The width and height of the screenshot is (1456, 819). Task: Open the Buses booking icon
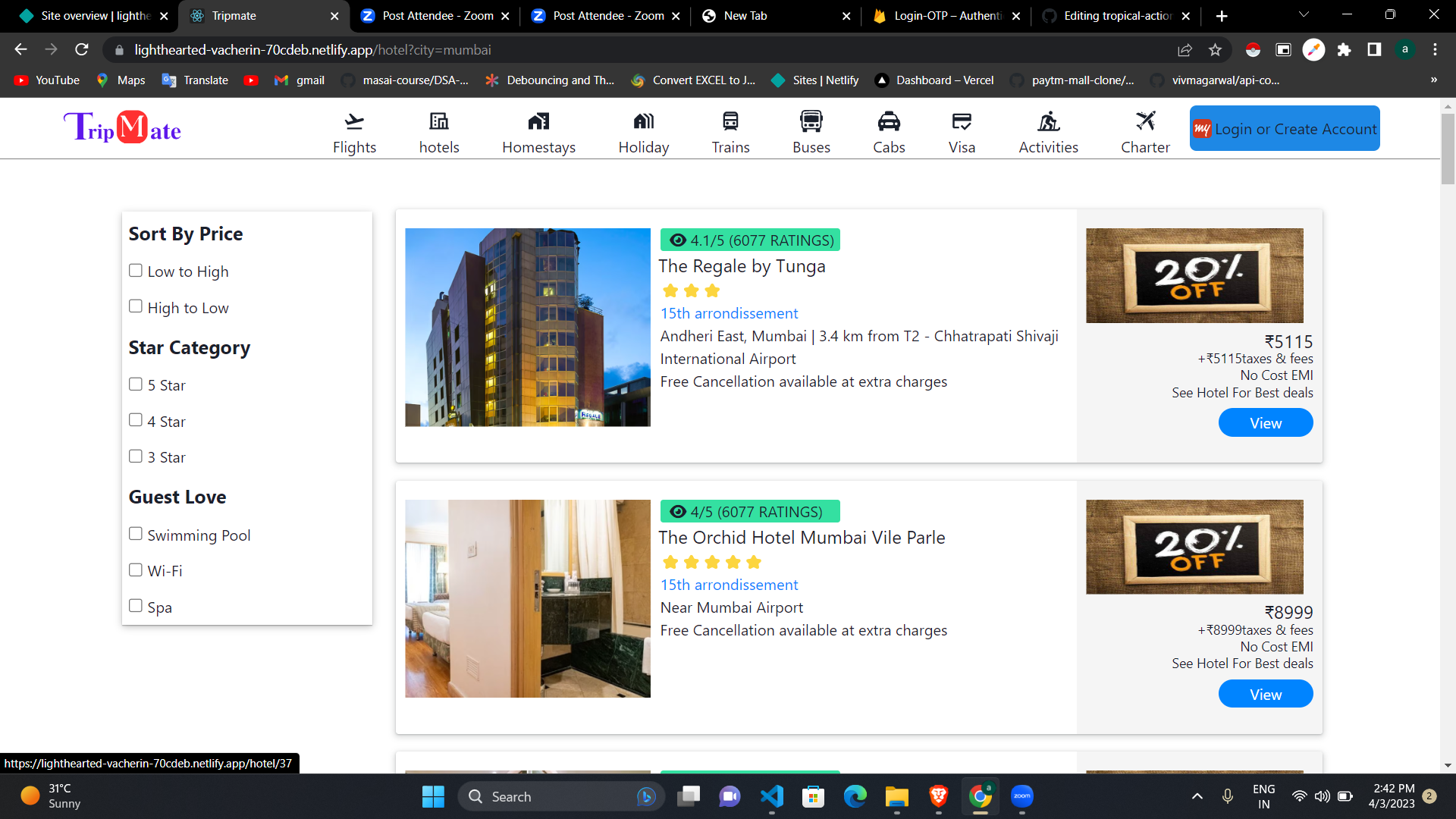(811, 120)
